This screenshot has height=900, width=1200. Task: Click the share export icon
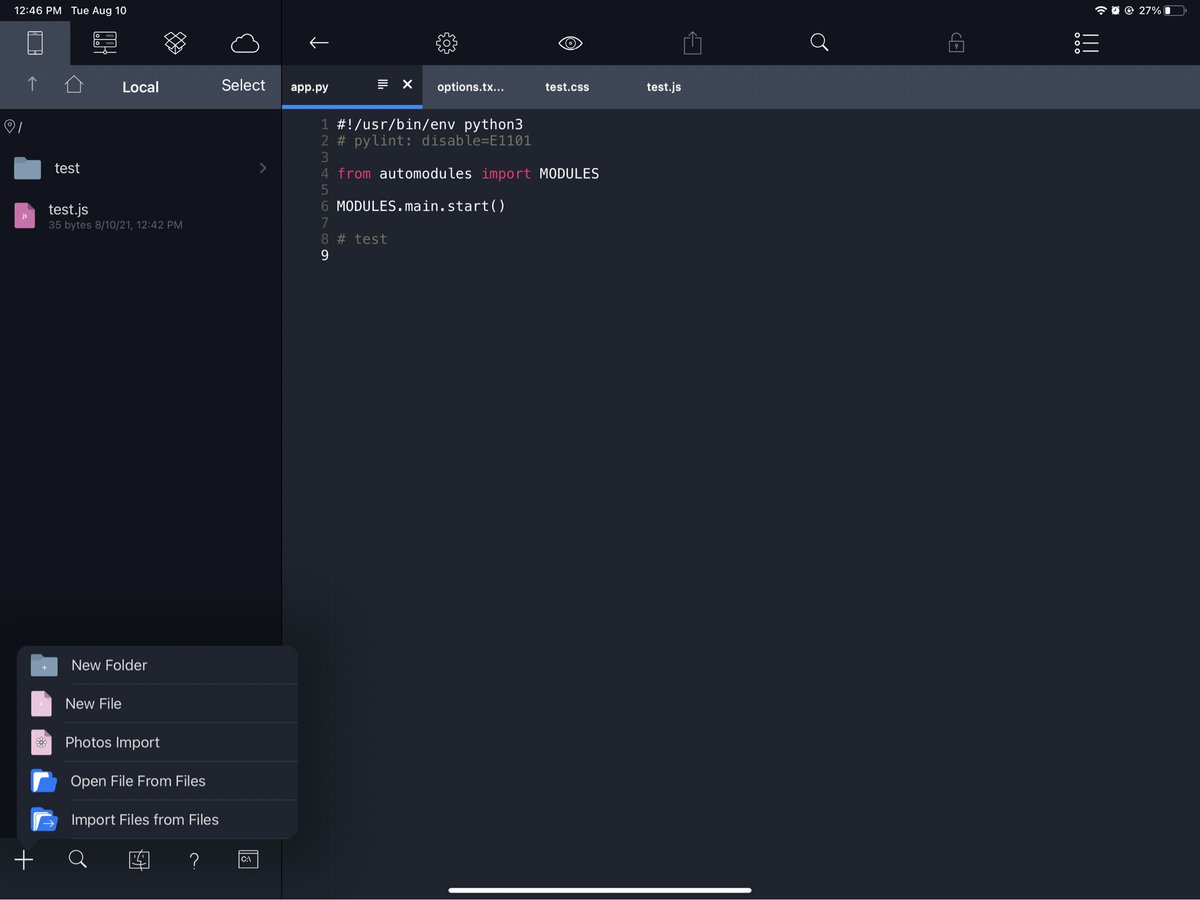point(693,42)
